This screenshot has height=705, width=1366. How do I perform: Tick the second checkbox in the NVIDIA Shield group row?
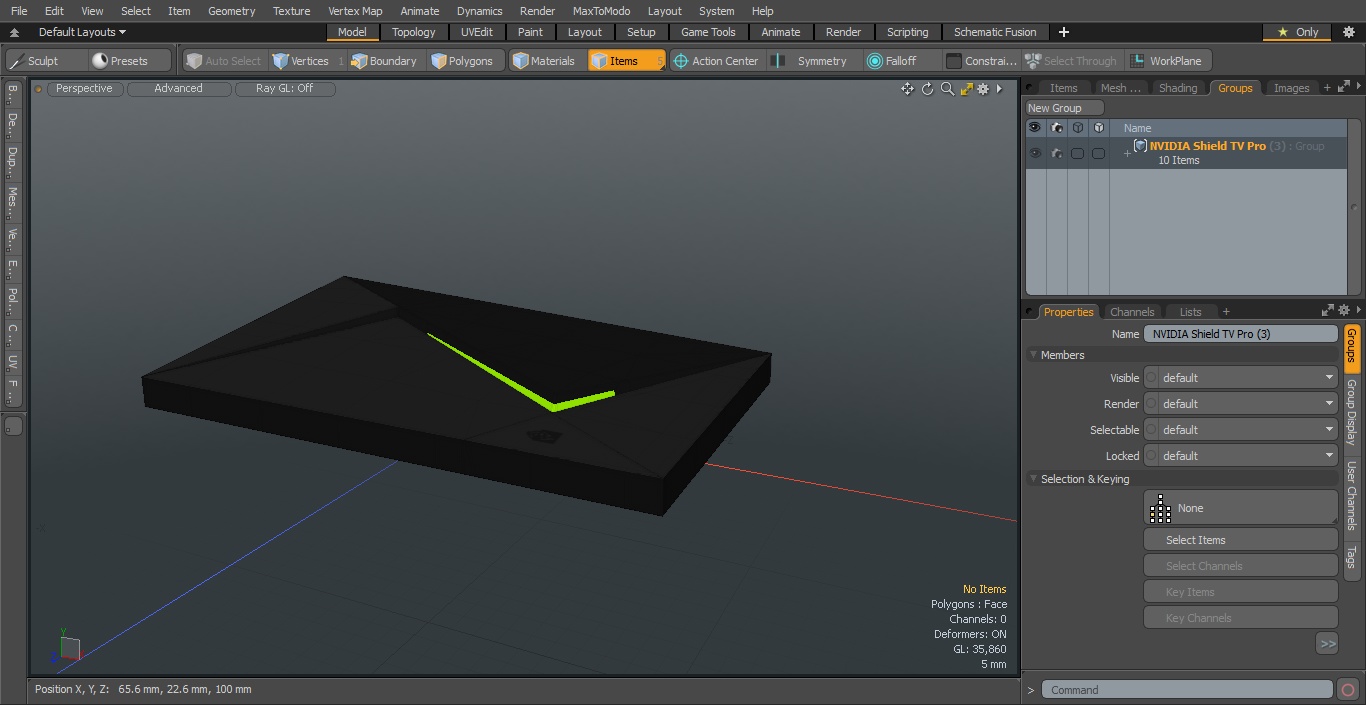(x=1098, y=153)
